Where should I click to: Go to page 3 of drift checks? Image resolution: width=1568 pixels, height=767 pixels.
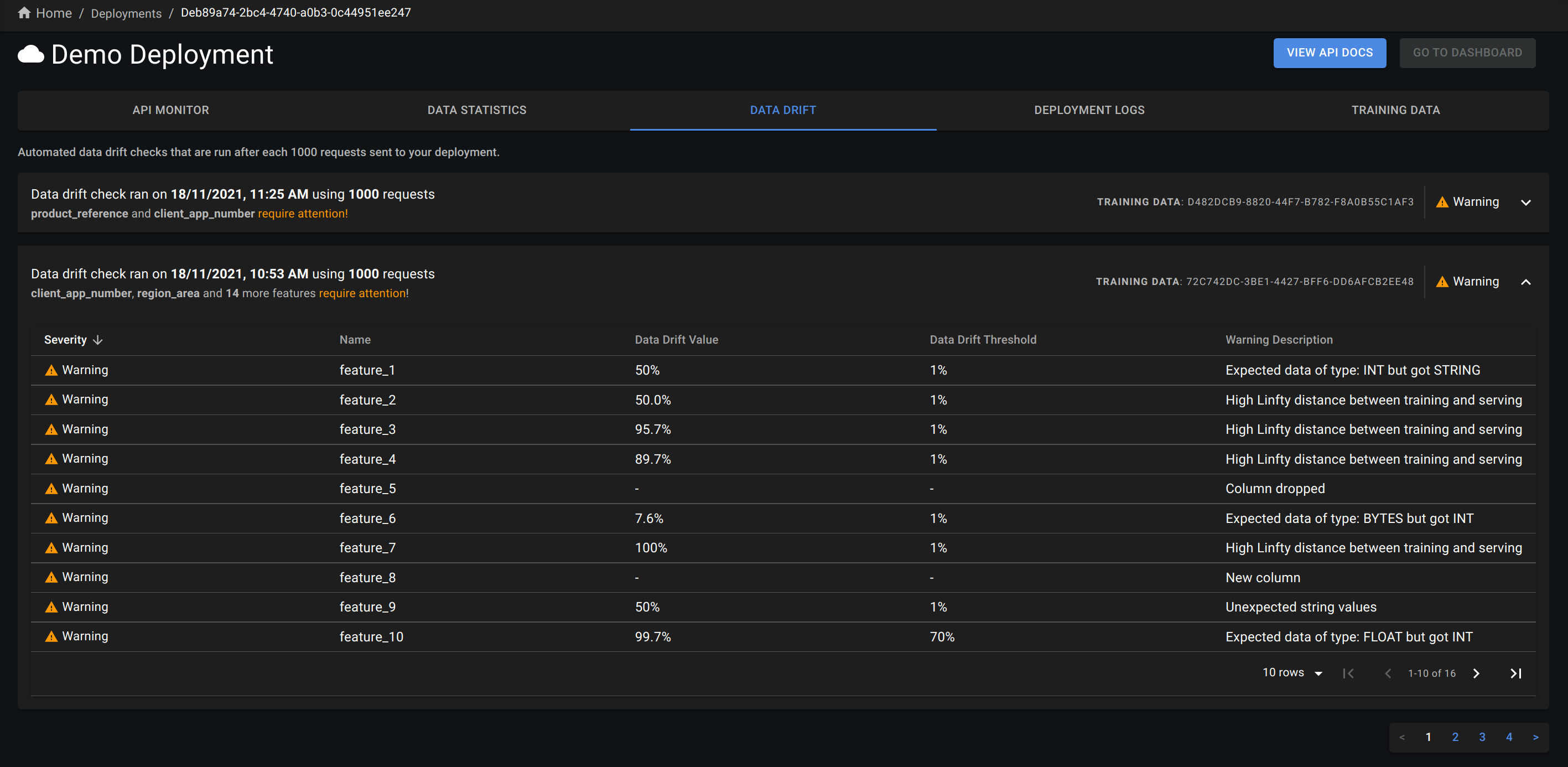click(1482, 737)
